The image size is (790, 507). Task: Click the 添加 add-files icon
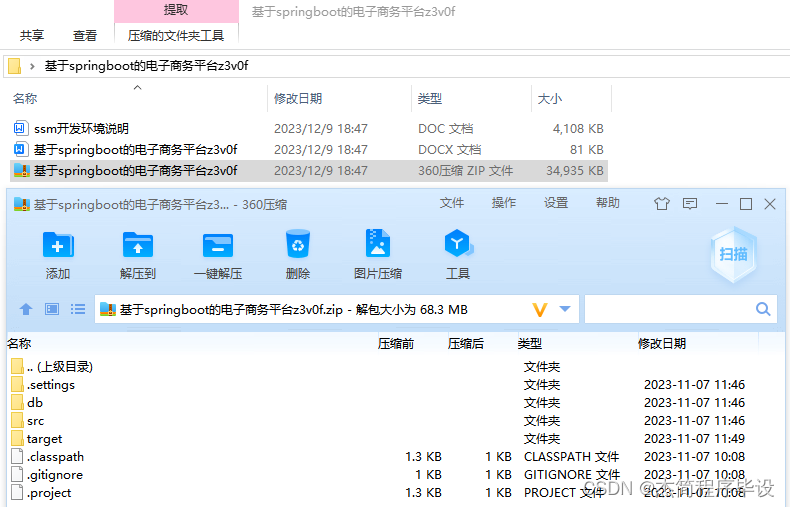pos(58,245)
